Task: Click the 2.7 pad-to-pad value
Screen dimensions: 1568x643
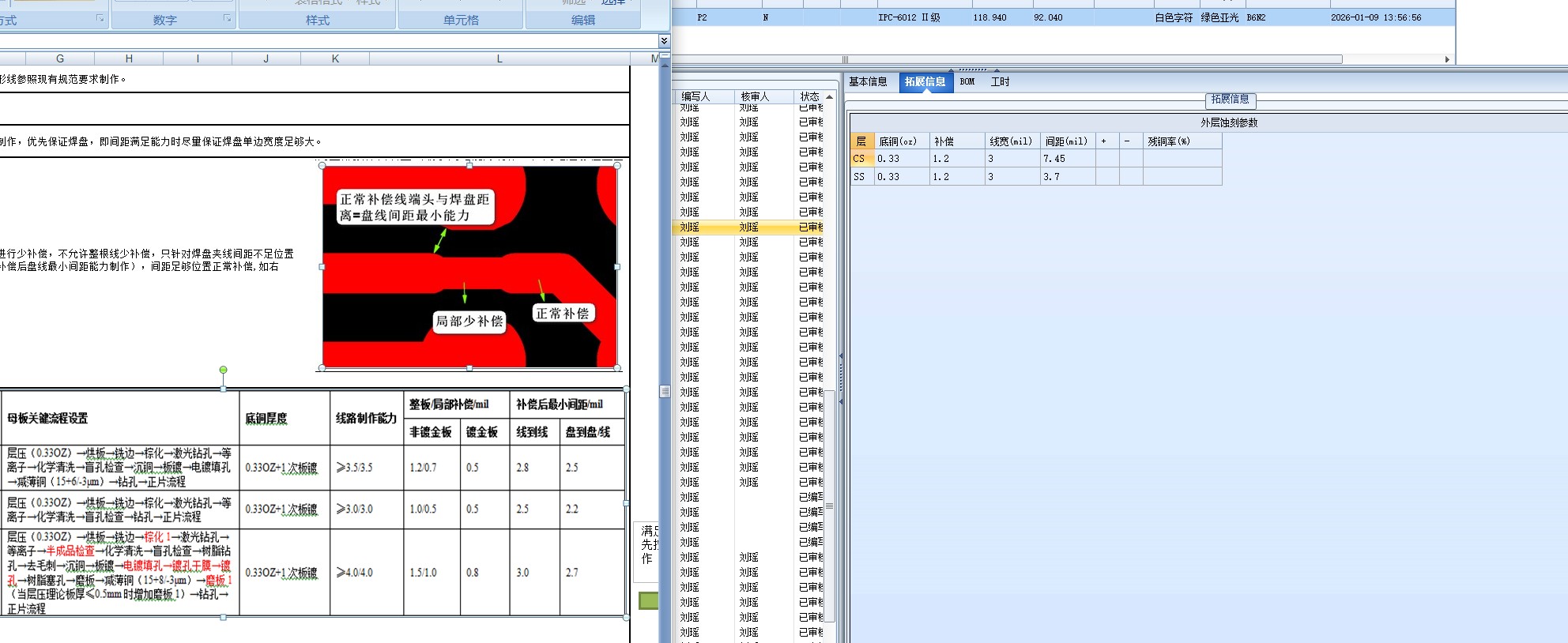Action: [572, 573]
